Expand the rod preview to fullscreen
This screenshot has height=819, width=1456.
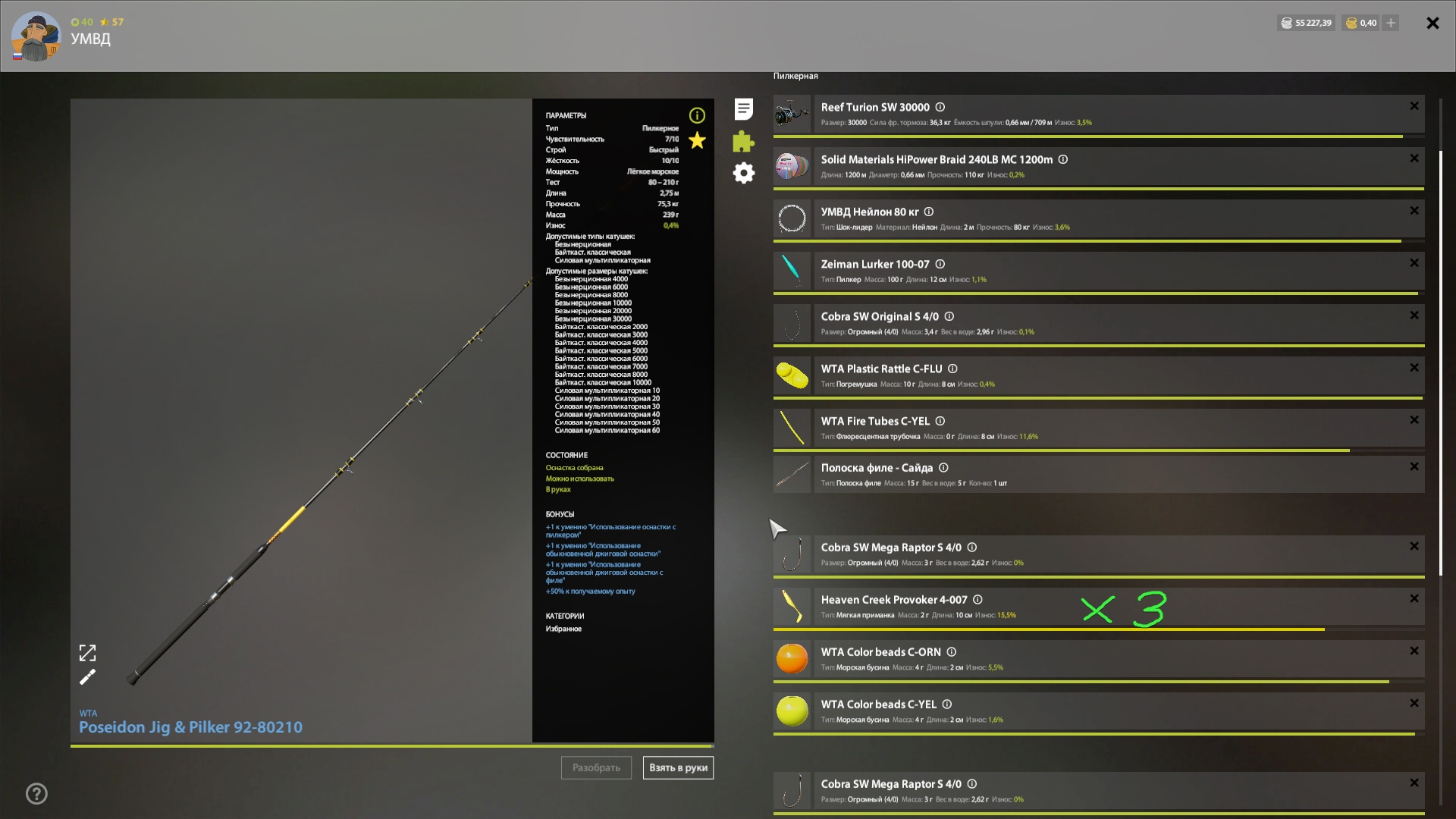click(88, 653)
